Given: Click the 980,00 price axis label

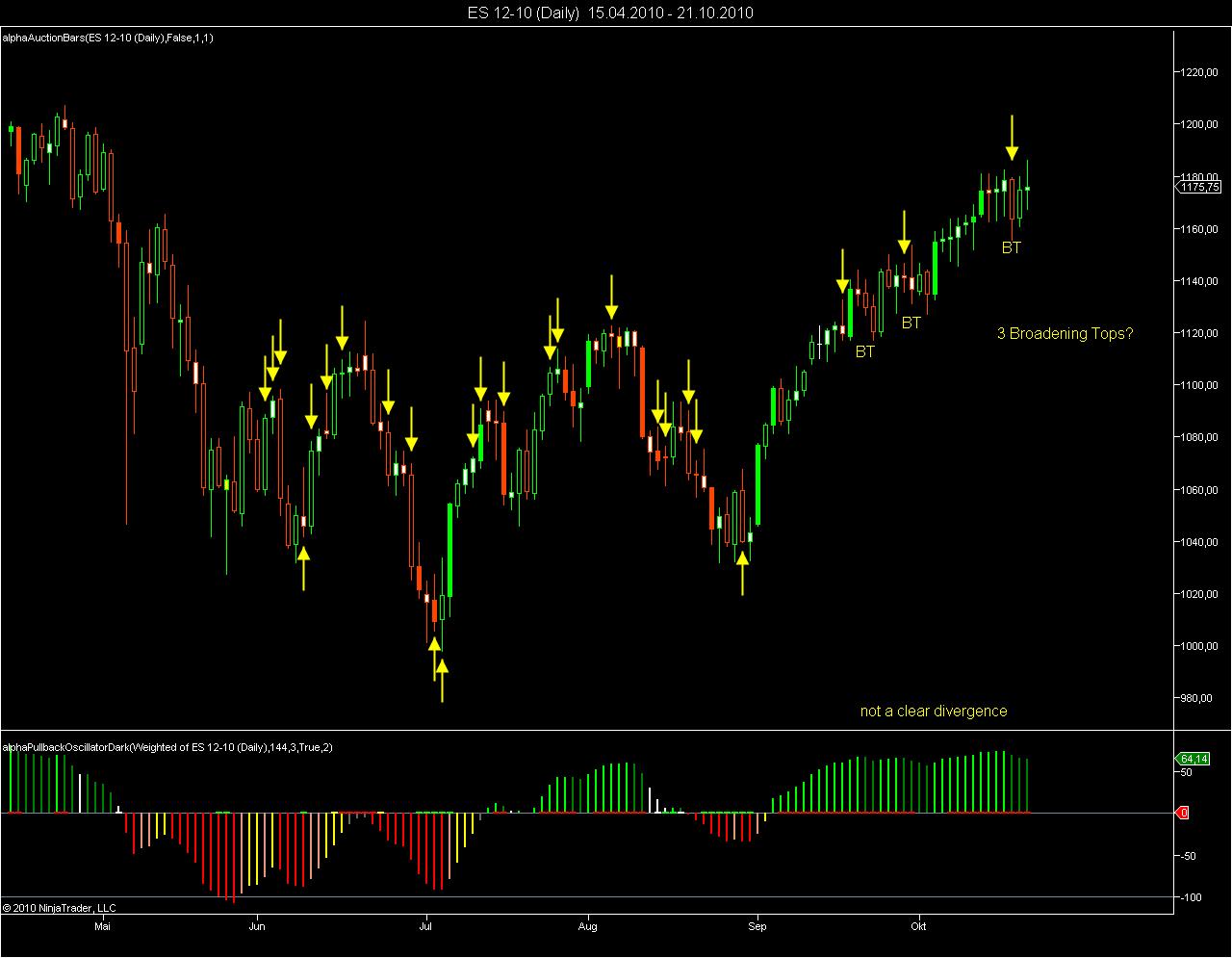Looking at the screenshot, I should pyautogui.click(x=1198, y=698).
